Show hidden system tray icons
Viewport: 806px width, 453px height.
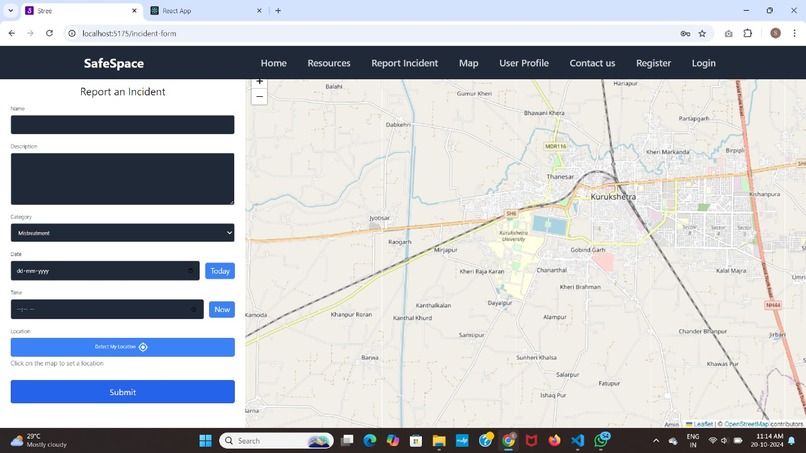coord(656,441)
